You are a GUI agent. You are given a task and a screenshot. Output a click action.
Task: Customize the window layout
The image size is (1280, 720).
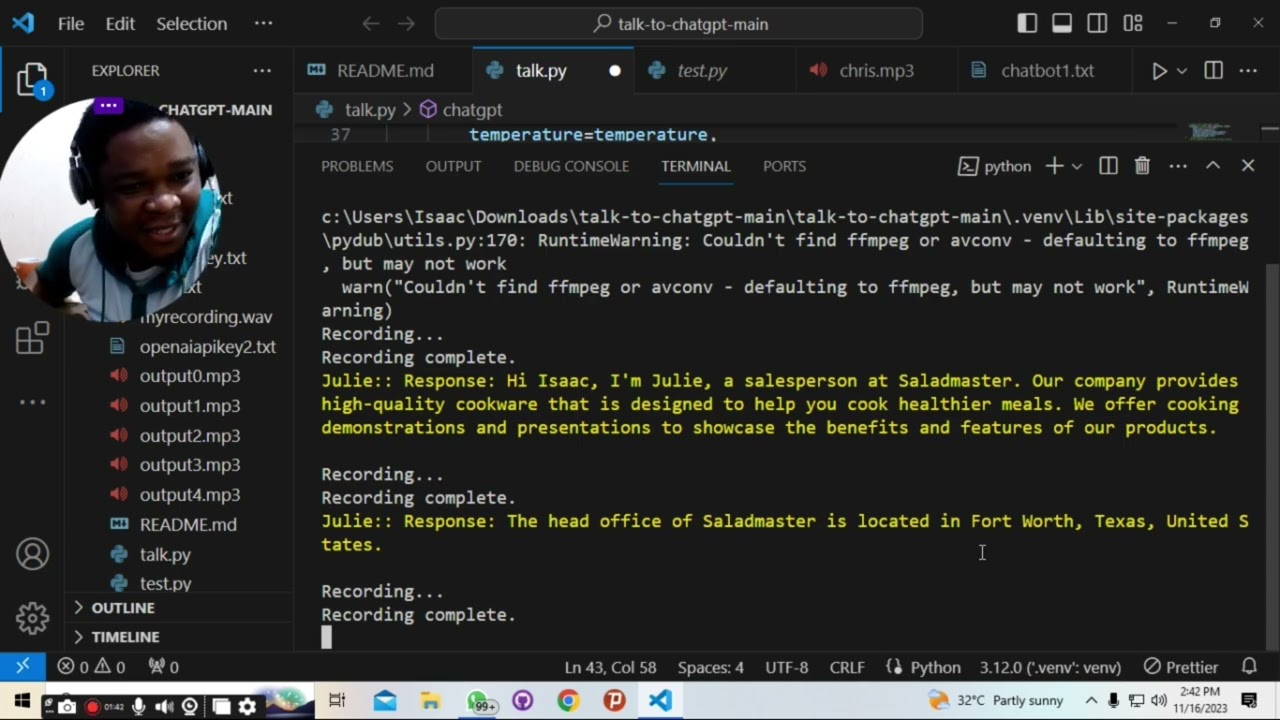coord(1133,23)
